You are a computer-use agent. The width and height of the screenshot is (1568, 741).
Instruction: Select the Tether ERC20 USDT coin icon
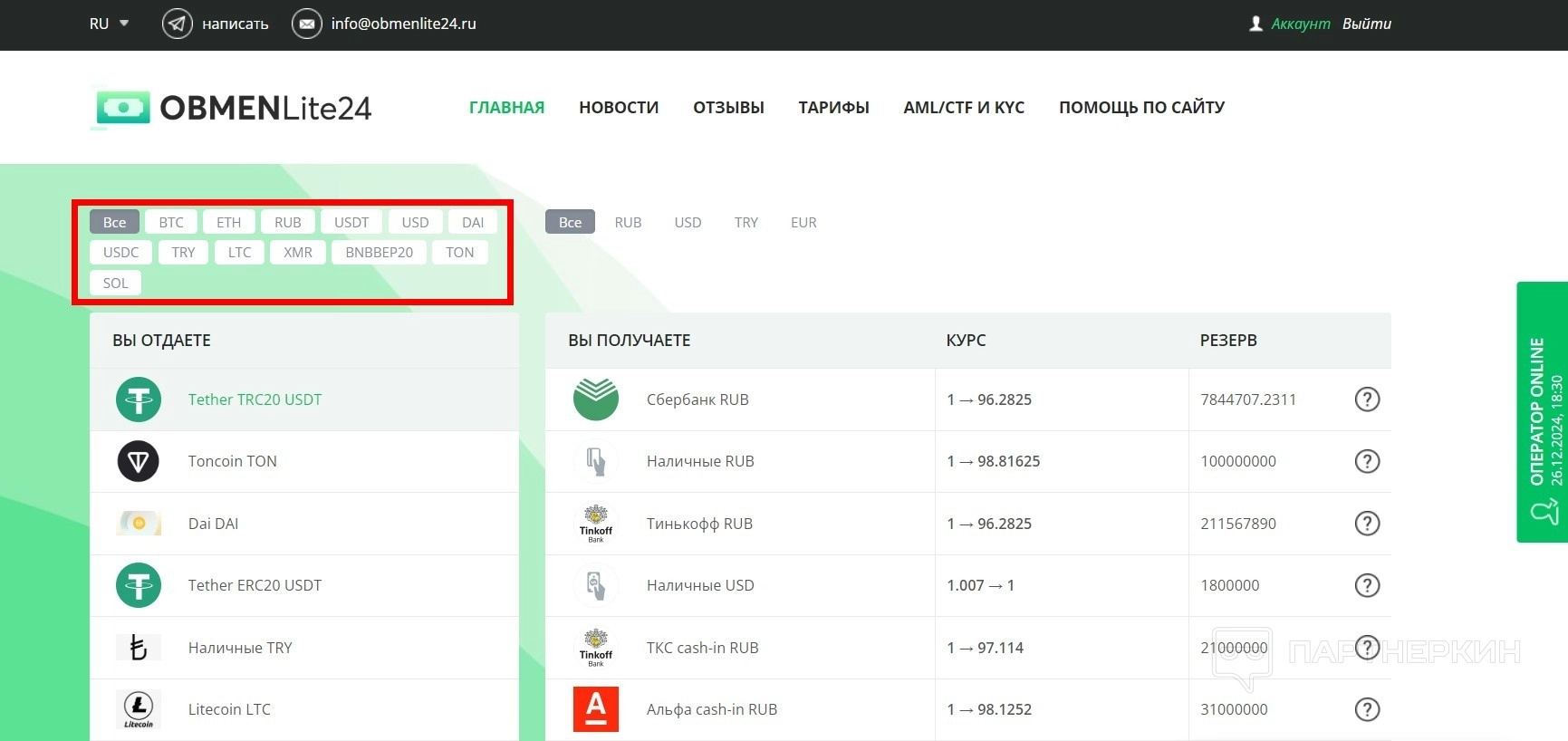[139, 585]
